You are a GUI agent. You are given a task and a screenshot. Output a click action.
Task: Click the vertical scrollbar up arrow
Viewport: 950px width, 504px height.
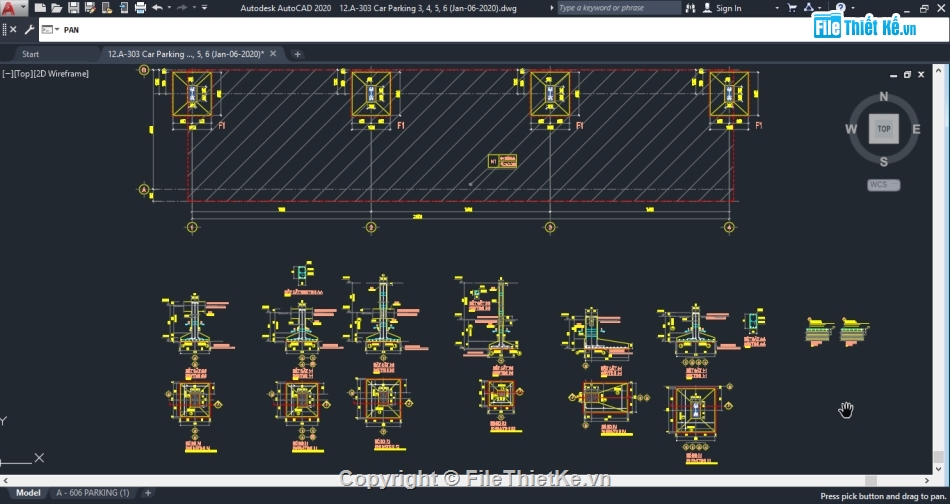click(x=938, y=69)
